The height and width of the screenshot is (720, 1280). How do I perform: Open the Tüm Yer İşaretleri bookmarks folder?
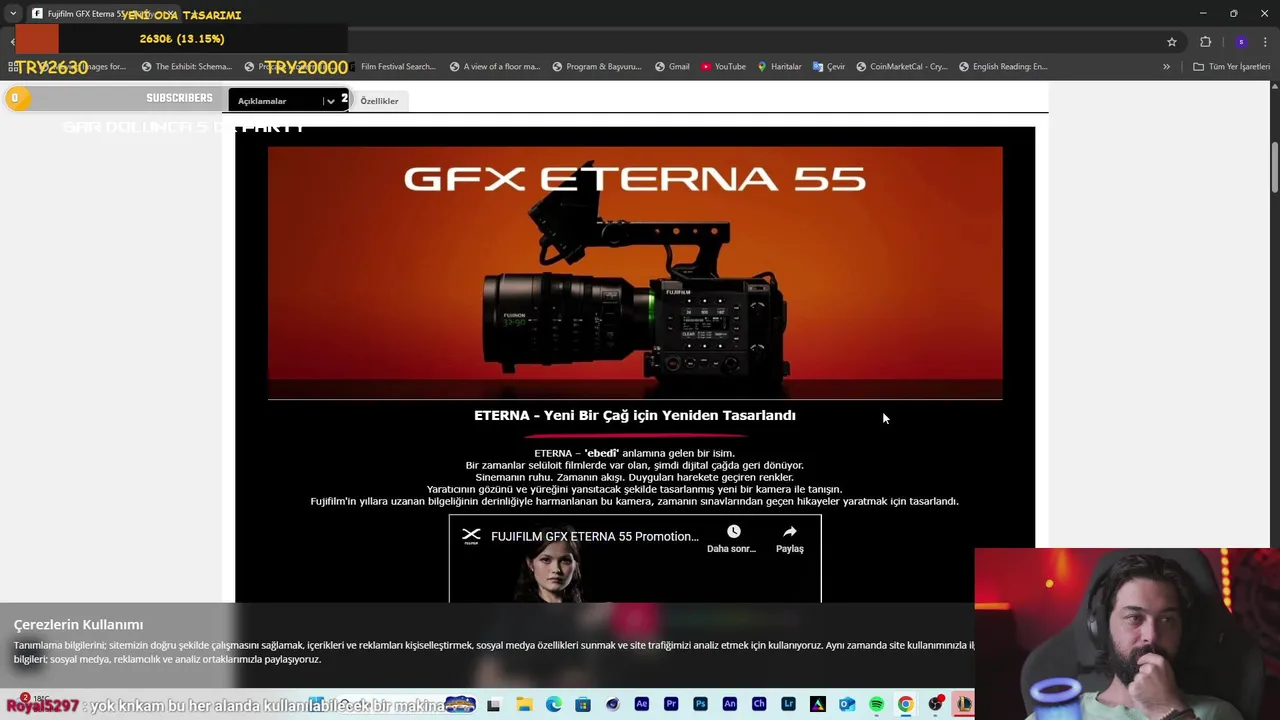[x=1232, y=67]
